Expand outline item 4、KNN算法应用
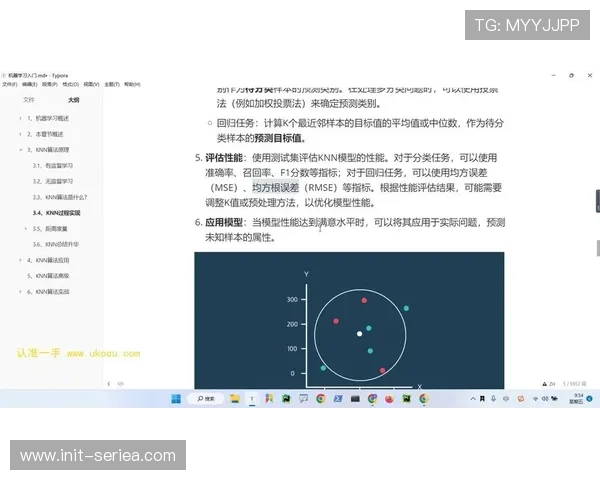The height and width of the screenshot is (480, 600). coord(20,260)
